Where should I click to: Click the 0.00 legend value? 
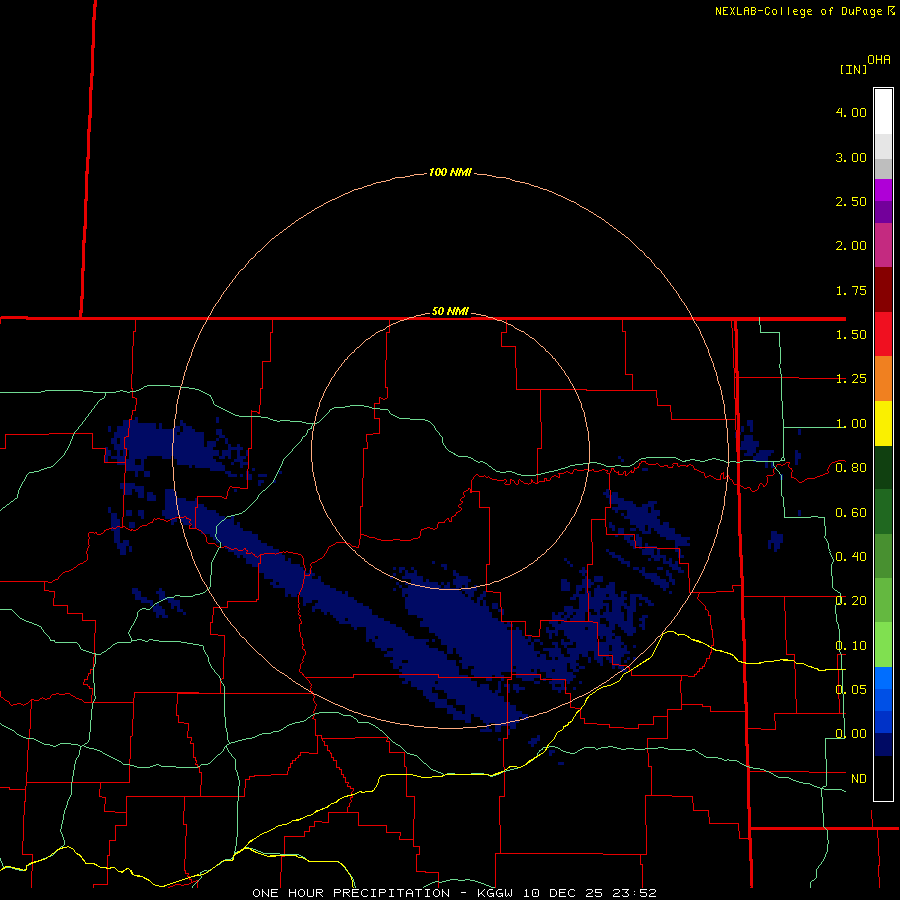851,734
